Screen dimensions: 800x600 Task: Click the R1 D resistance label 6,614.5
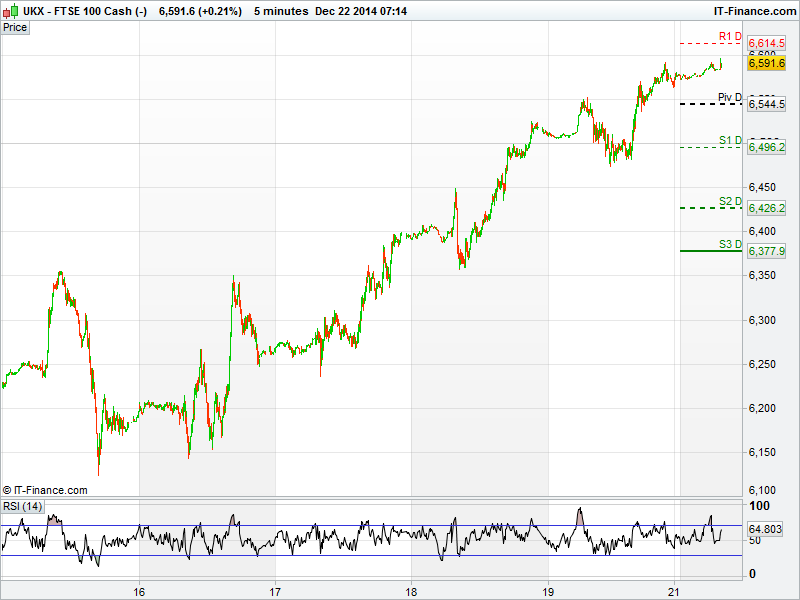pos(767,43)
